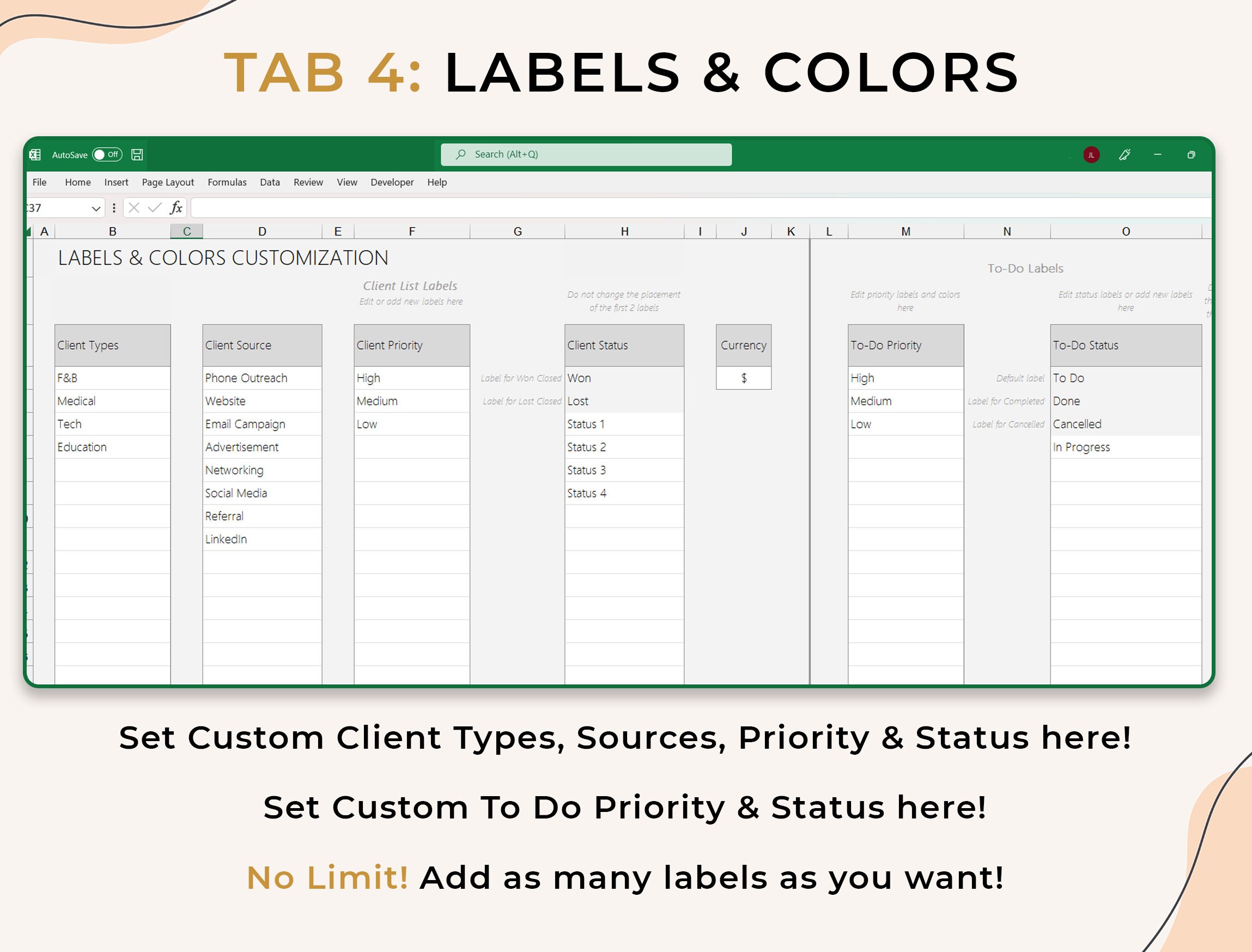The width and height of the screenshot is (1252, 952).
Task: Click the vertical ellipsis beside the Name Box
Action: coord(114,208)
